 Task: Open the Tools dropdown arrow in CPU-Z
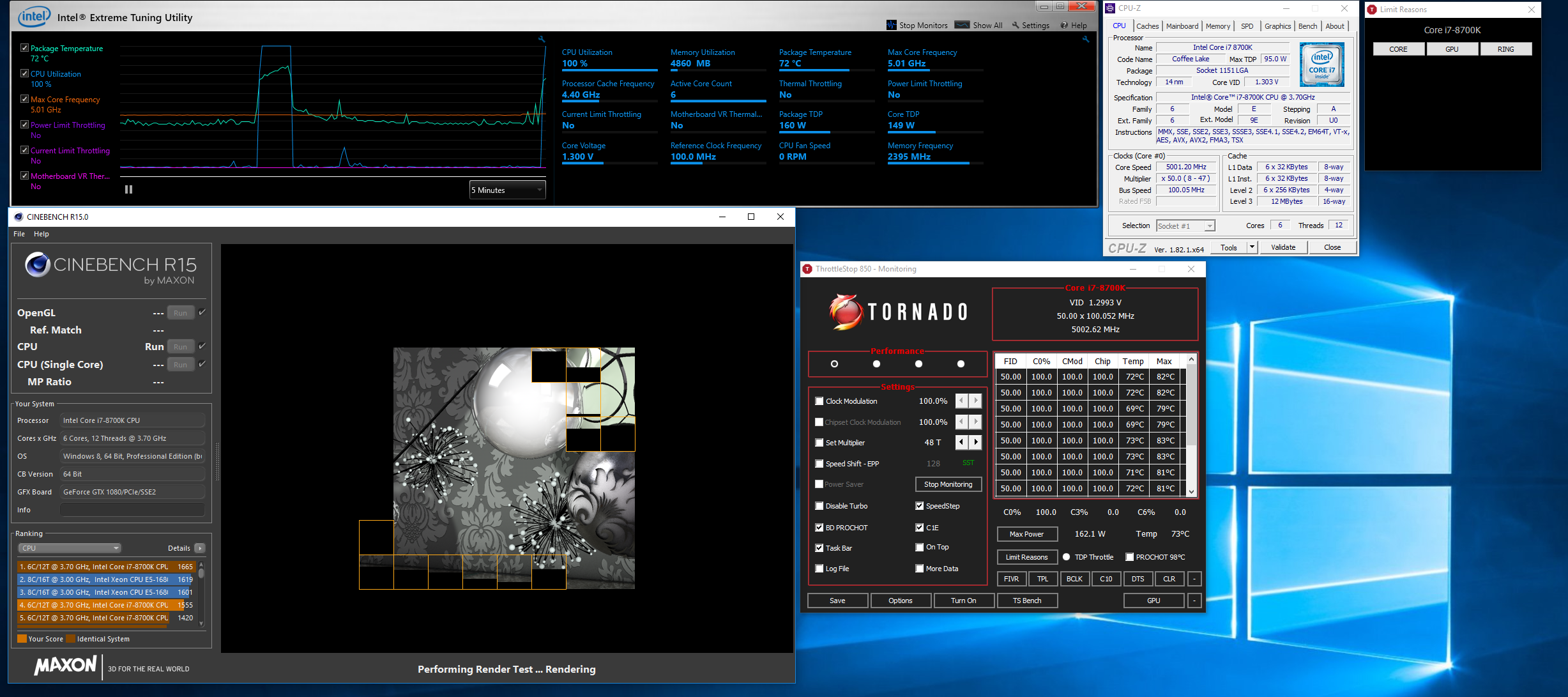point(1252,247)
